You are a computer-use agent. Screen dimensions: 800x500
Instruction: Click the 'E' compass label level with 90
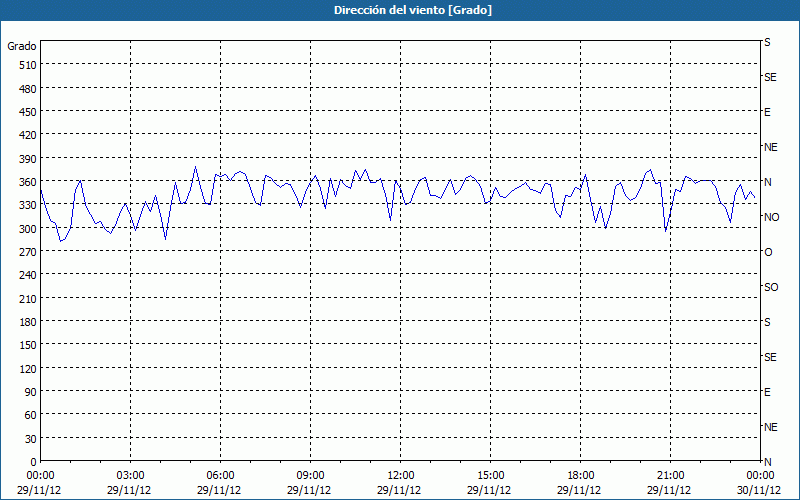pyautogui.click(x=767, y=392)
